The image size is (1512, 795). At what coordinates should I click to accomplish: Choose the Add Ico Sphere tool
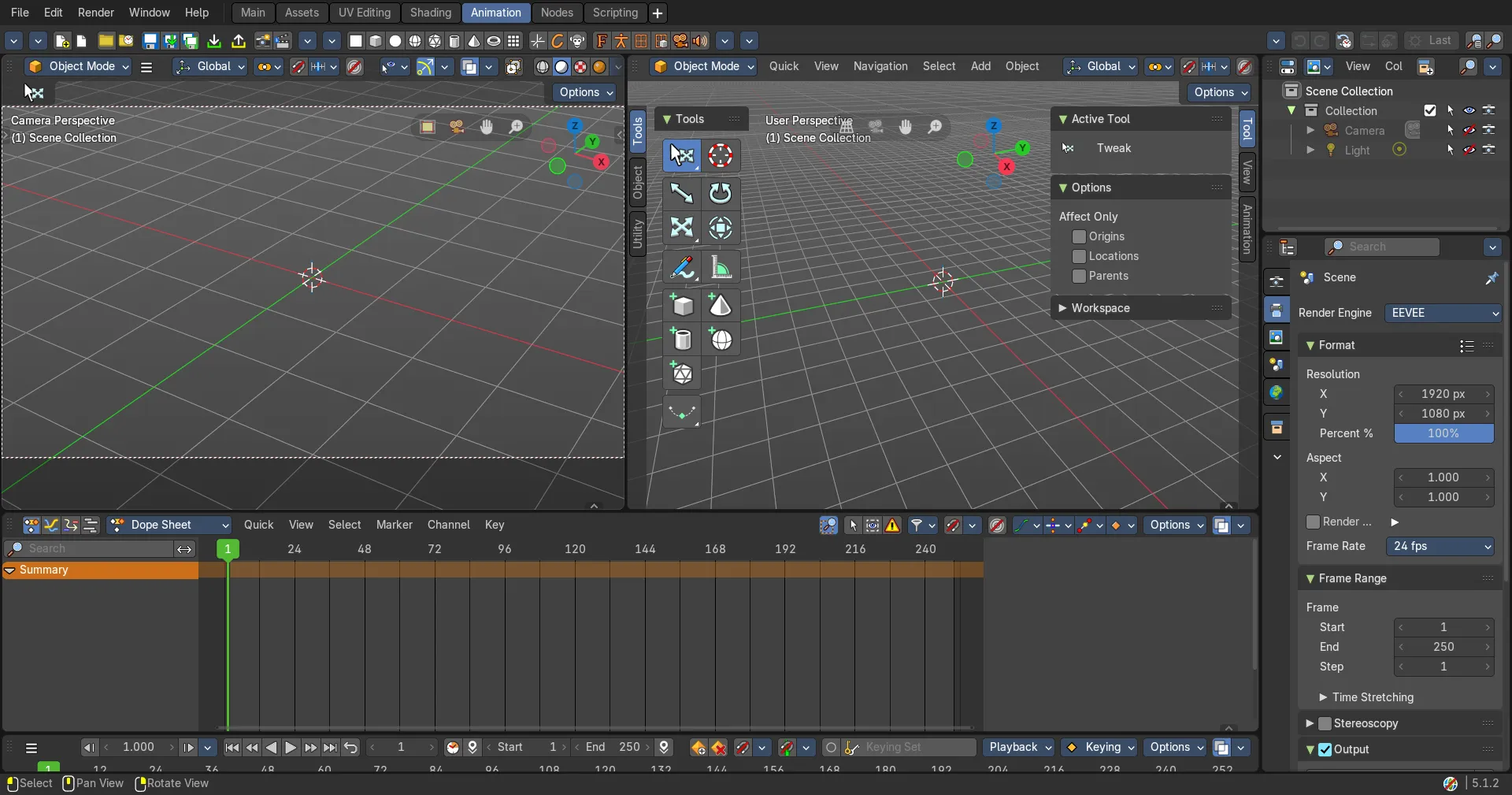point(682,373)
